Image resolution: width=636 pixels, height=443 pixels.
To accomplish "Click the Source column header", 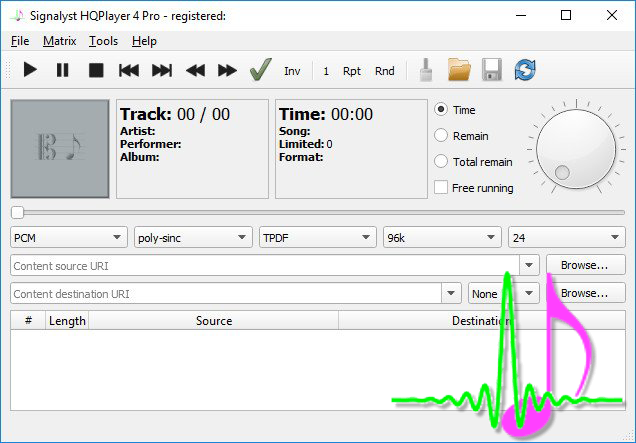I will tap(213, 320).
